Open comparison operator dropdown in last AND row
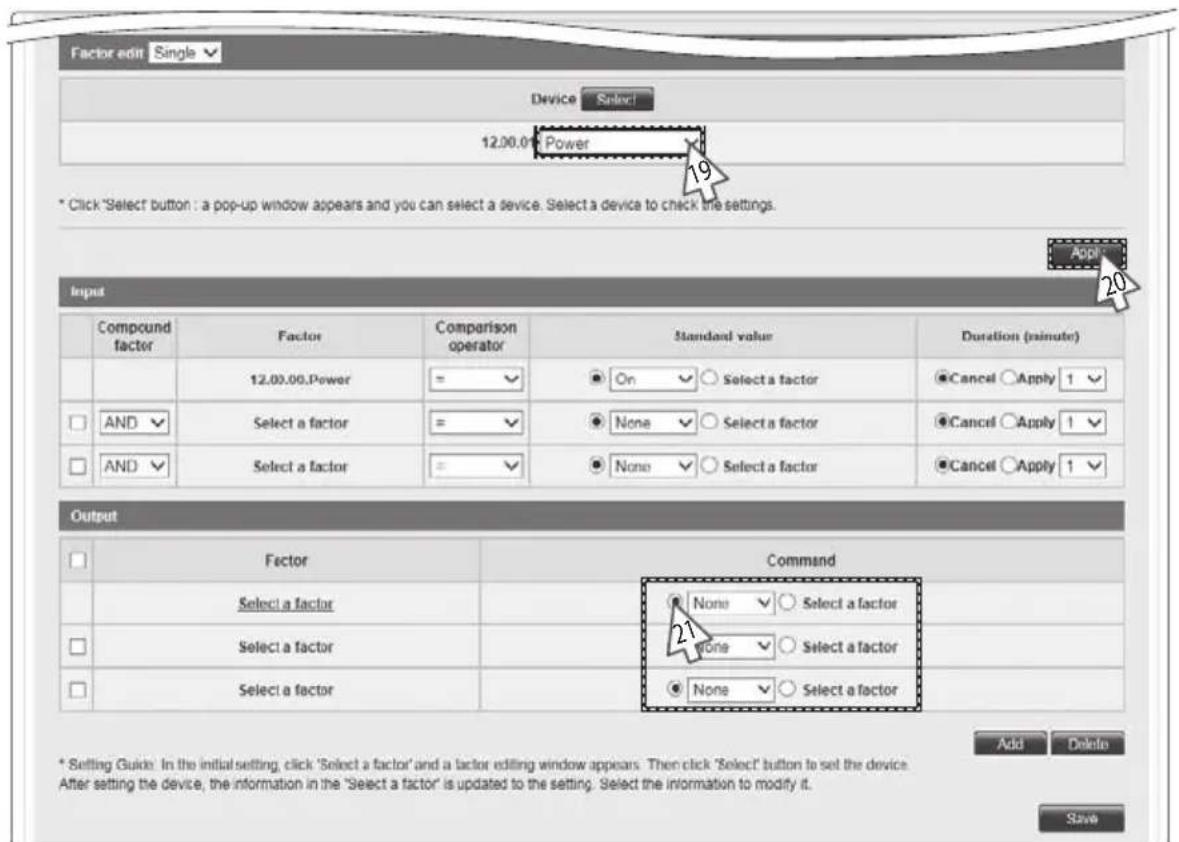The width and height of the screenshot is (1179, 842). click(x=476, y=466)
